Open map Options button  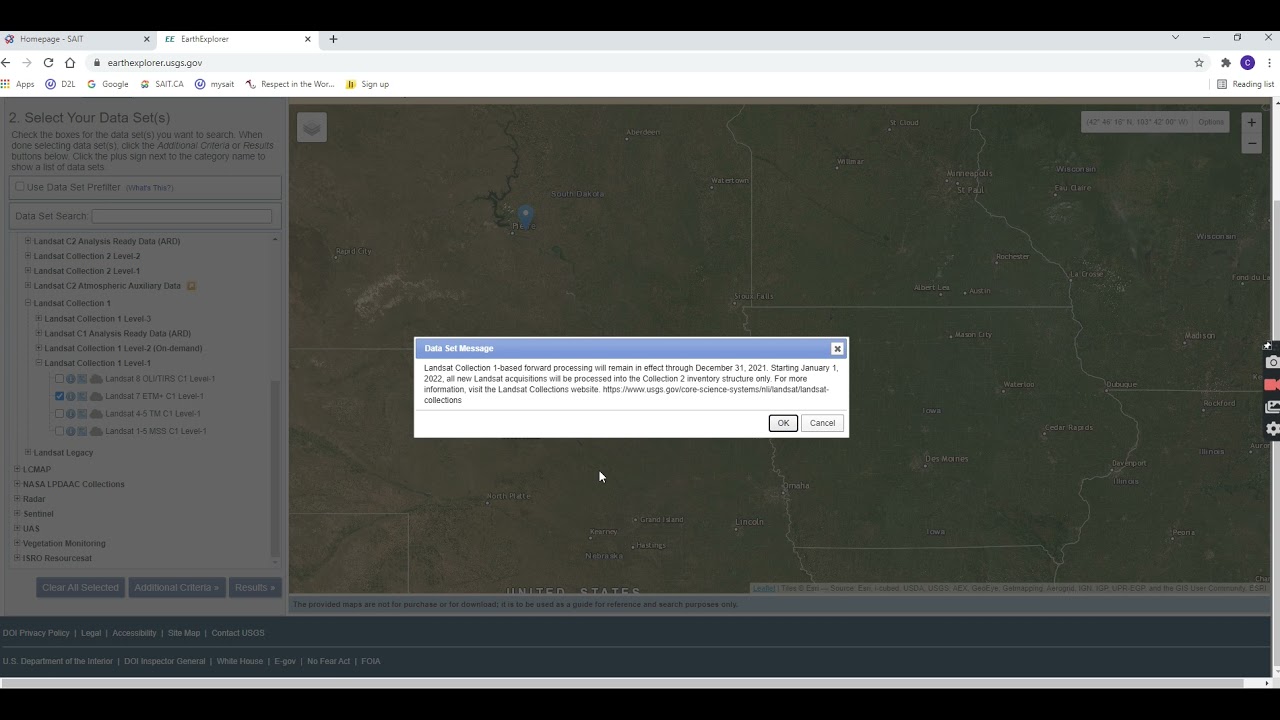[x=1211, y=122]
